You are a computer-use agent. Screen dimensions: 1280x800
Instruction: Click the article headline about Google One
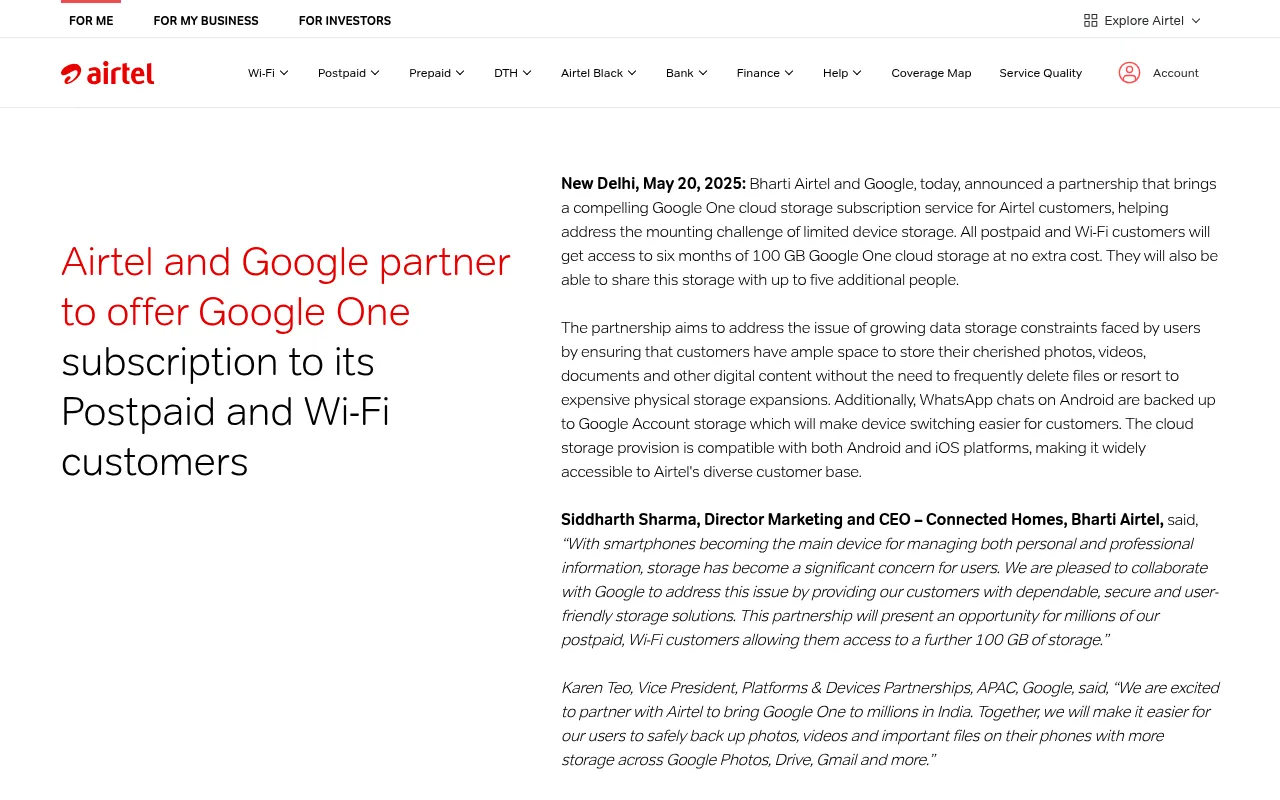(x=286, y=361)
